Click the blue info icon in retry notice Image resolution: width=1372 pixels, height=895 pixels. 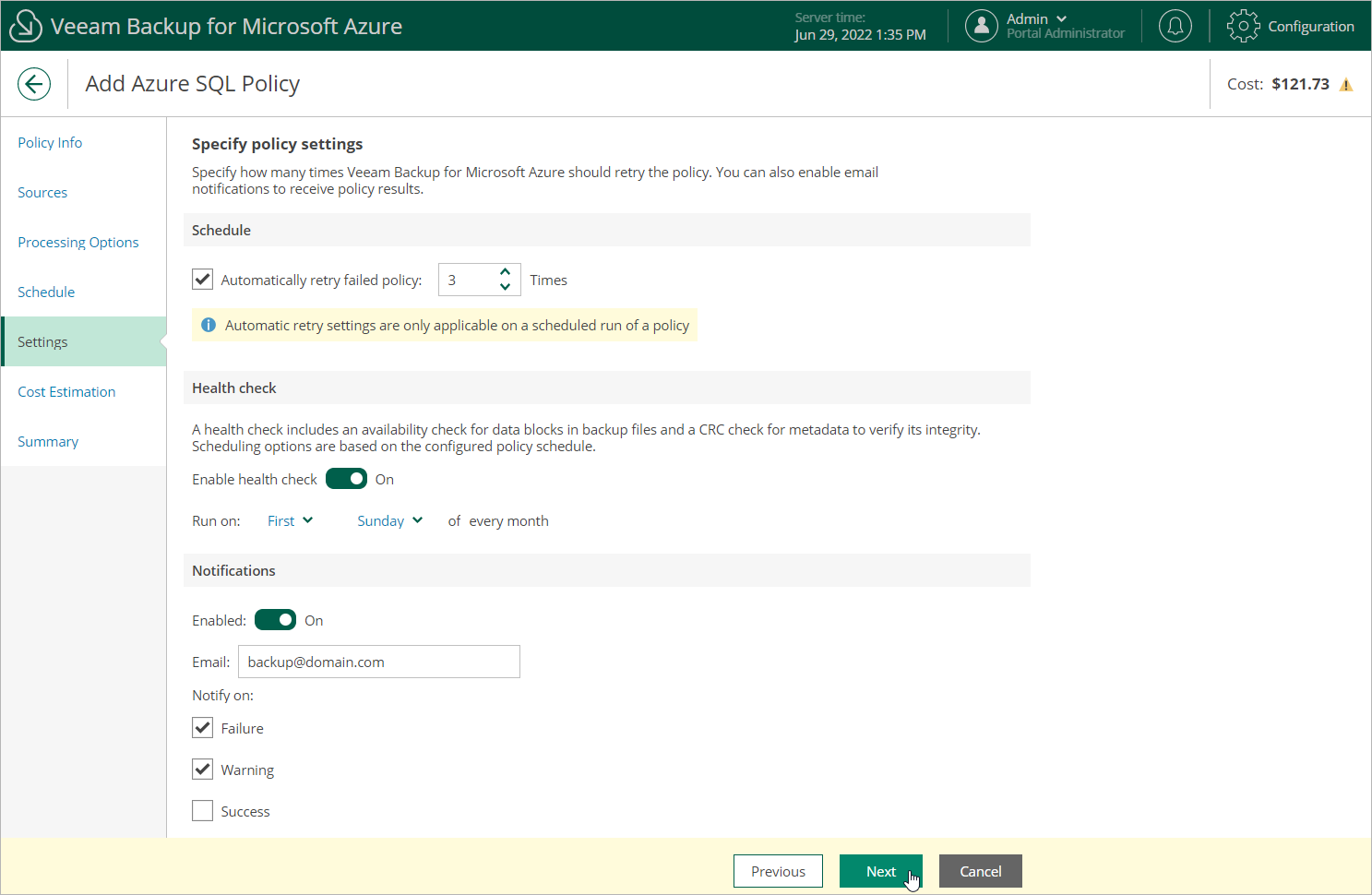(x=209, y=325)
